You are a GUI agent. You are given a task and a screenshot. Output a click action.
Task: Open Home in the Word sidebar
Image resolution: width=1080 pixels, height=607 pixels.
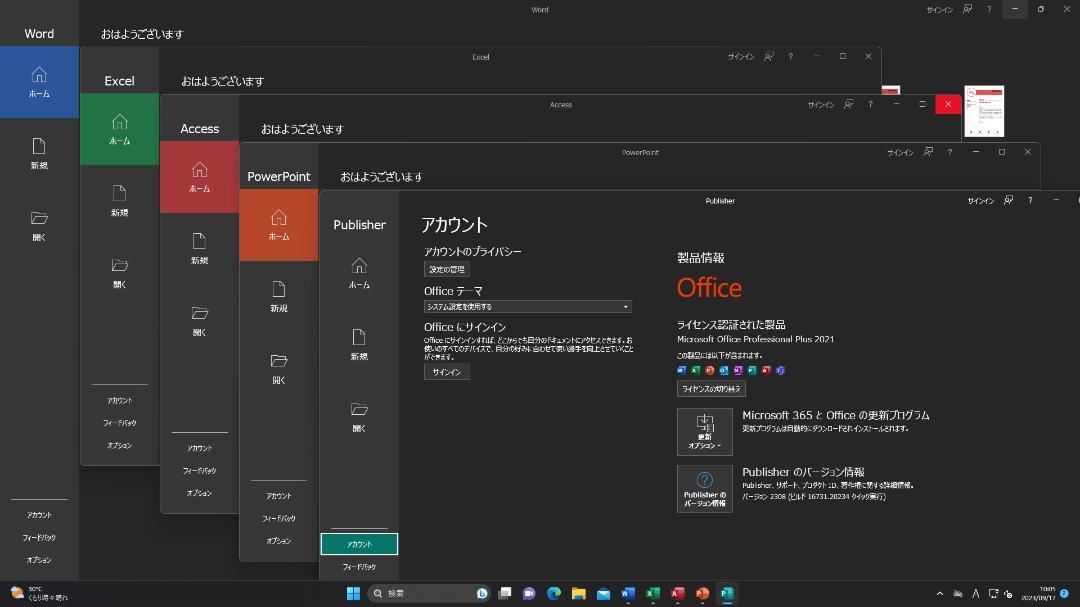tap(39, 82)
